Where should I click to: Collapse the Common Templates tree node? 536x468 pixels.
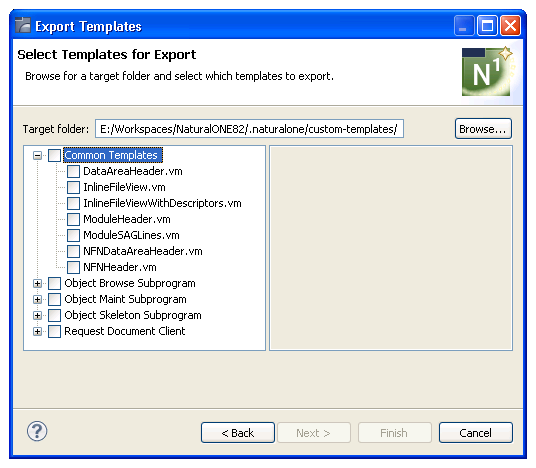point(37,156)
